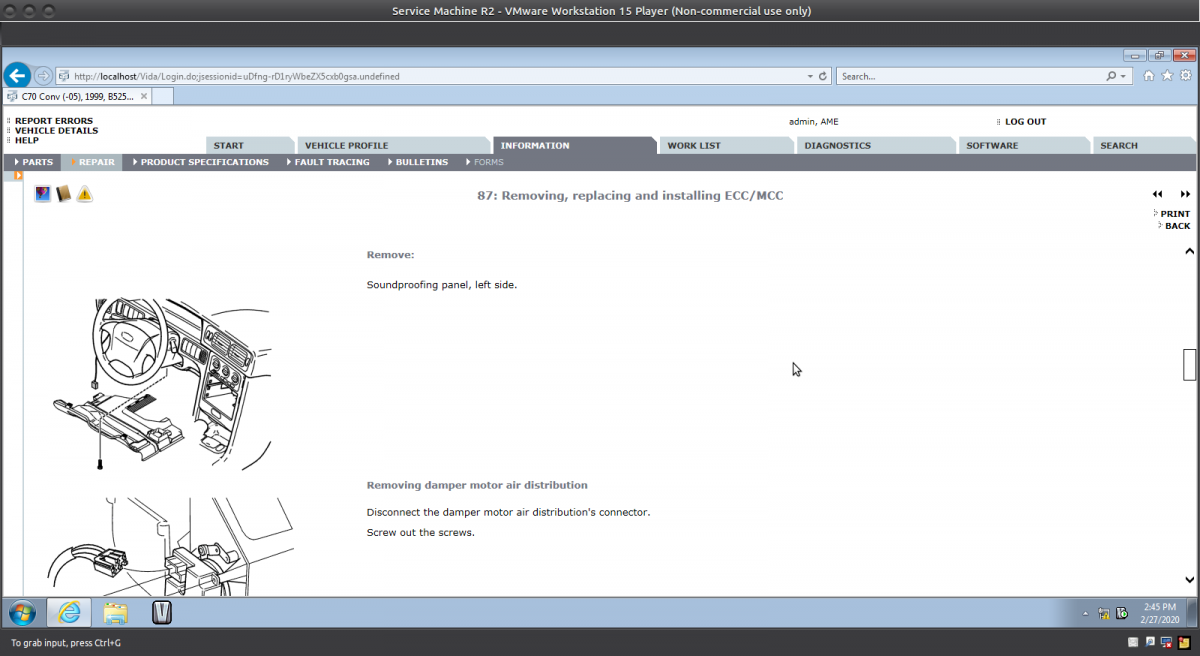Go to next document with double-right arrows
This screenshot has width=1200, height=656.
tap(1185, 194)
